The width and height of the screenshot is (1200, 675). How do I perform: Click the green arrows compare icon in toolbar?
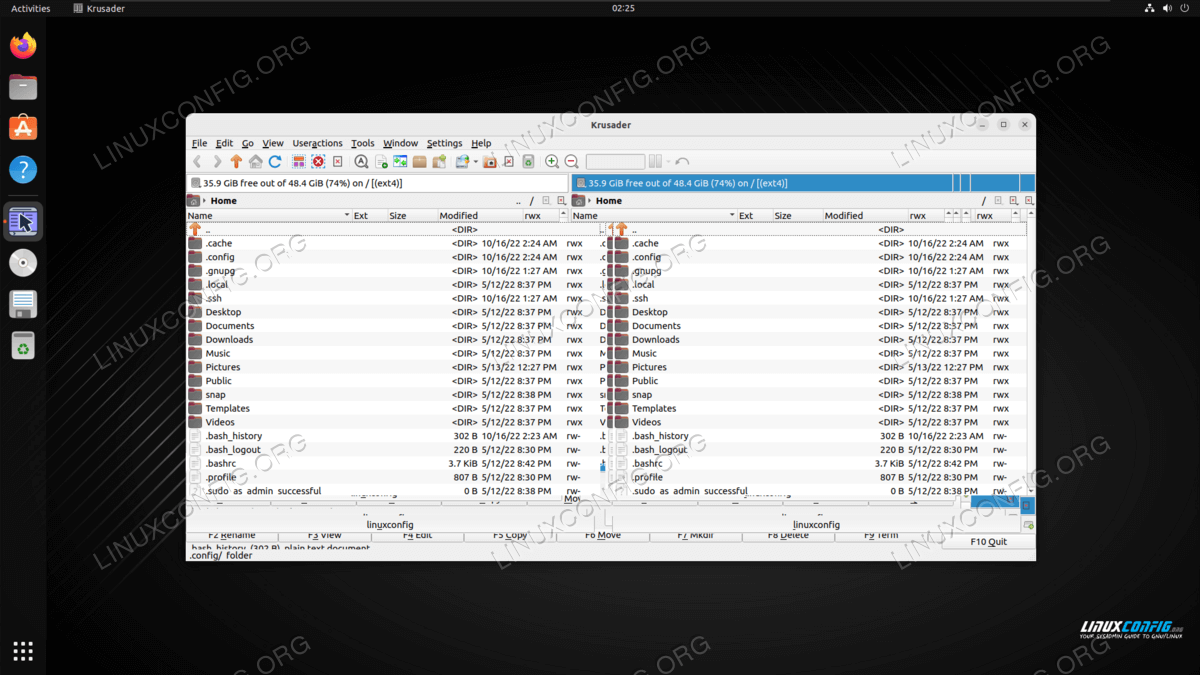point(400,161)
